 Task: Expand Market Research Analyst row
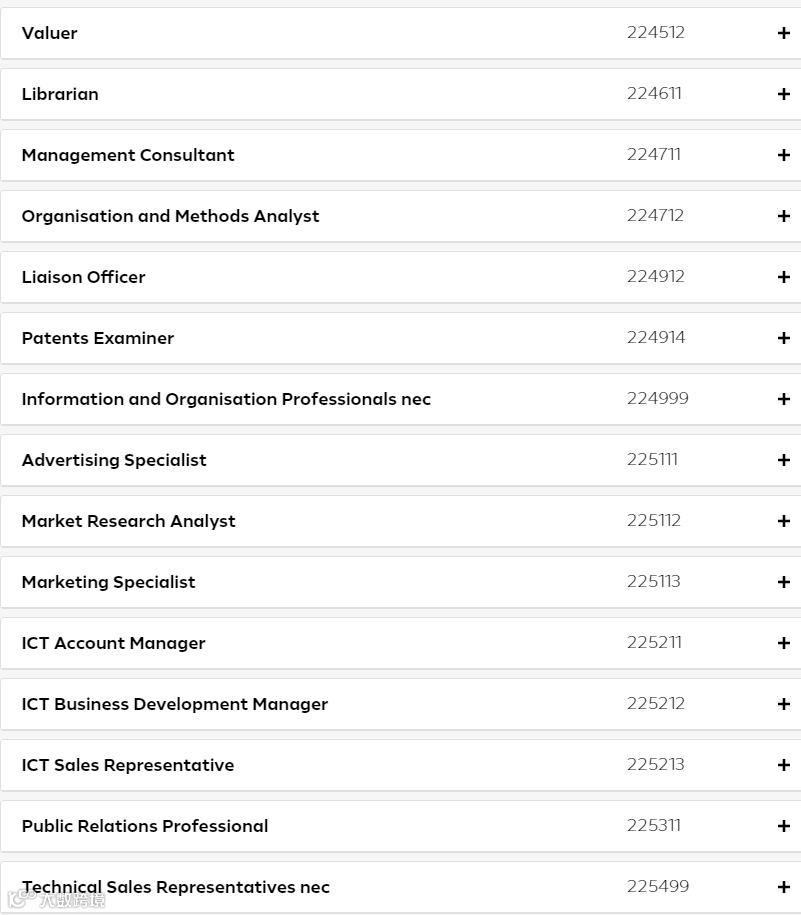783,521
